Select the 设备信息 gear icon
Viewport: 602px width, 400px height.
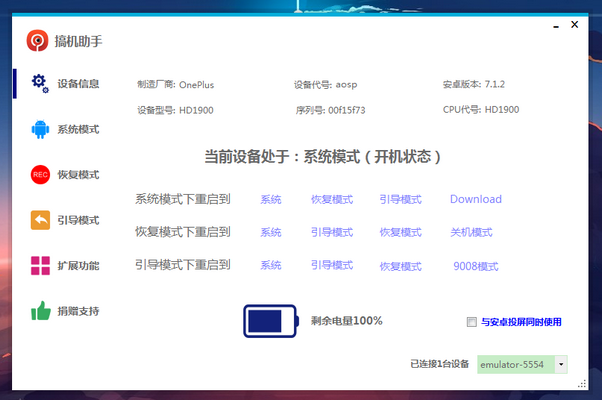tap(40, 83)
